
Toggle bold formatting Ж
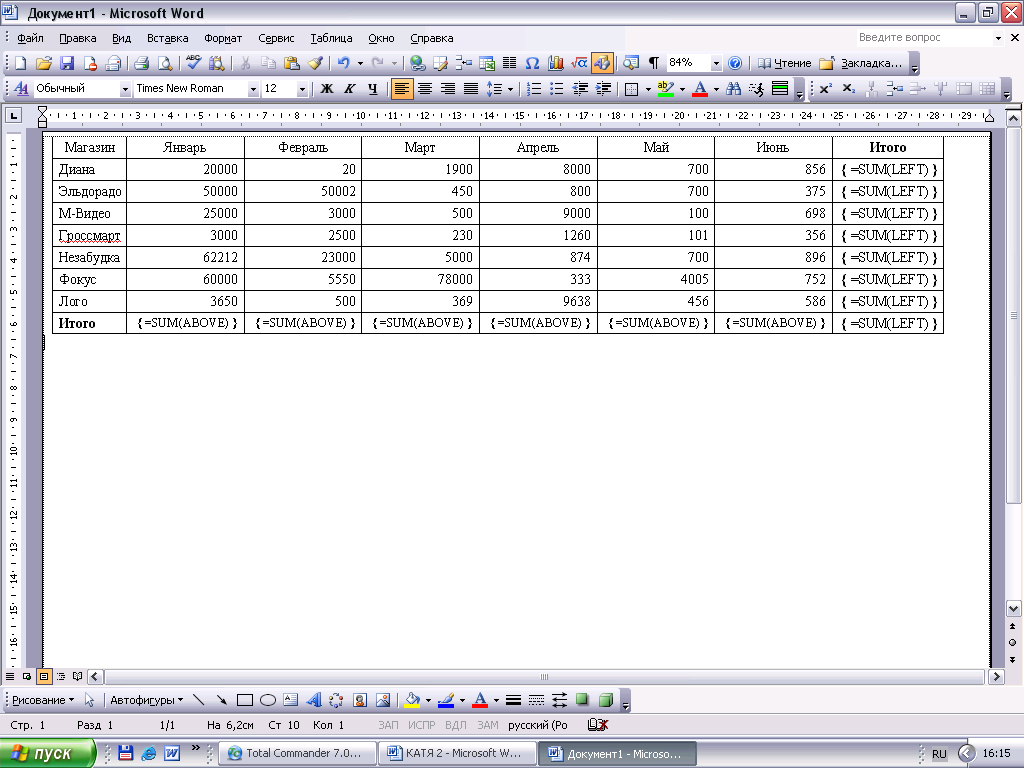pyautogui.click(x=327, y=89)
